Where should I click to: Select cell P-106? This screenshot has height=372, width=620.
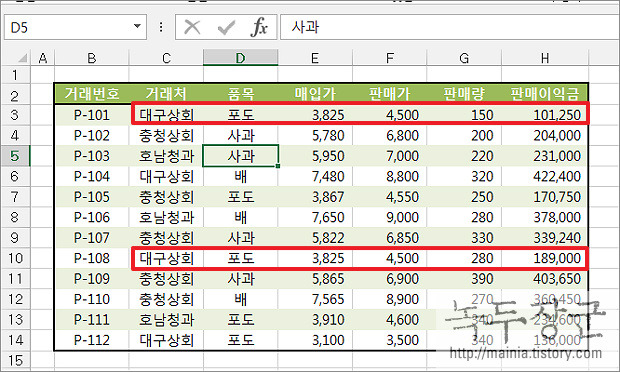point(92,217)
